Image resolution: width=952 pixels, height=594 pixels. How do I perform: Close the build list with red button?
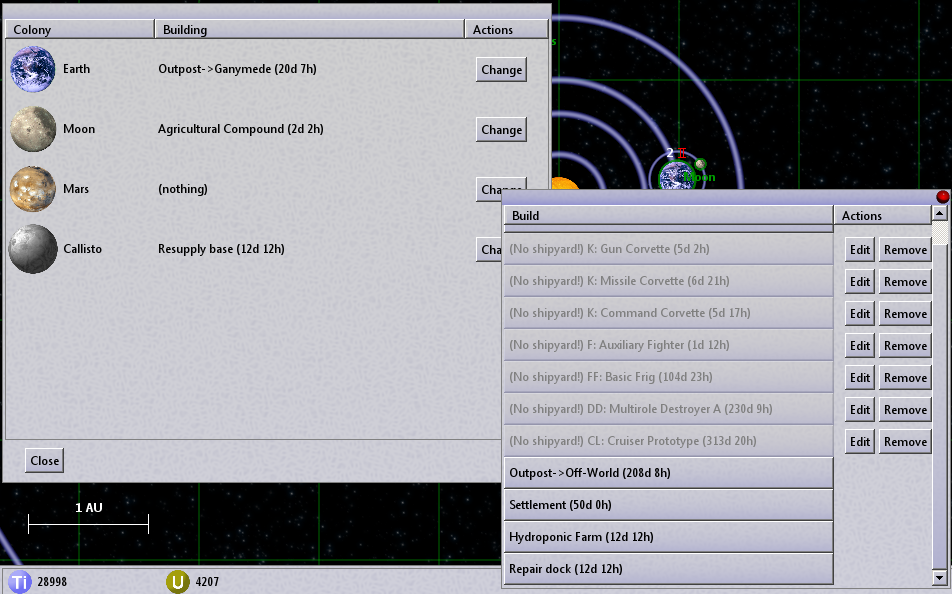click(942, 197)
